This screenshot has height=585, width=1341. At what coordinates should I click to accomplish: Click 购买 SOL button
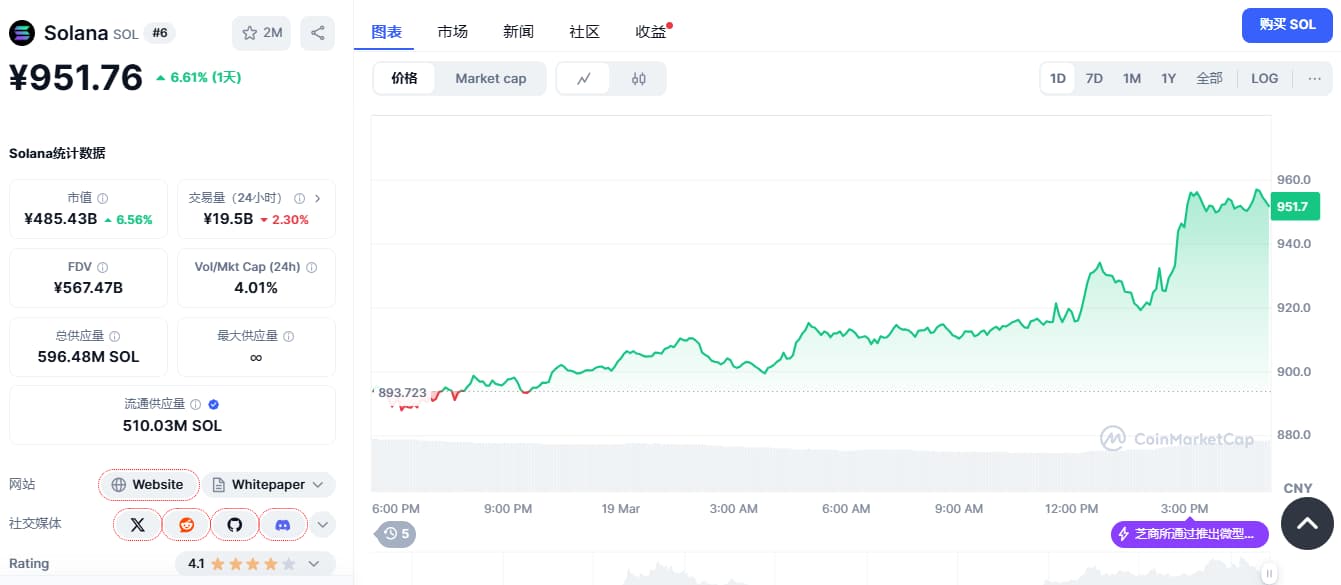click(1288, 25)
